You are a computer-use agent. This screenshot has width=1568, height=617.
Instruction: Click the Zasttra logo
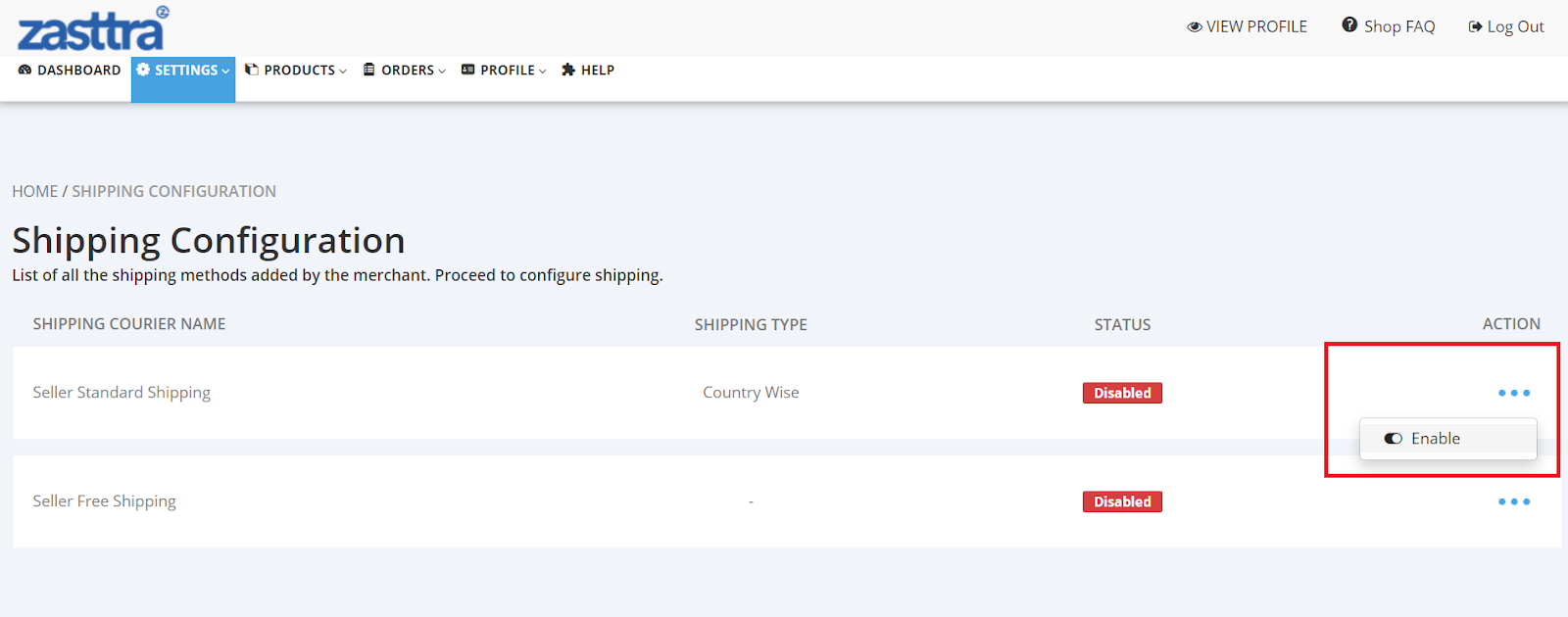pos(92,29)
